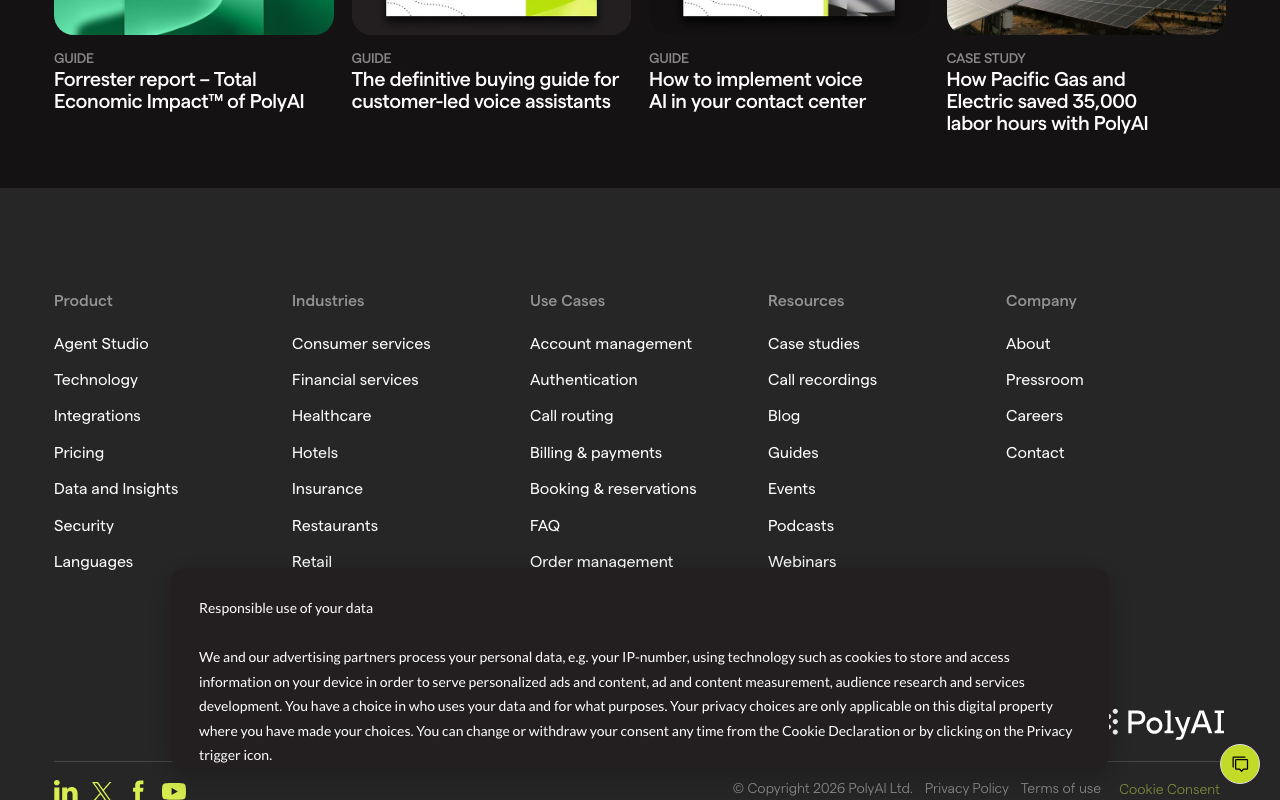Viewport: 1280px width, 800px height.
Task: Click the 'Responsible use of your data' heading
Action: coord(286,608)
